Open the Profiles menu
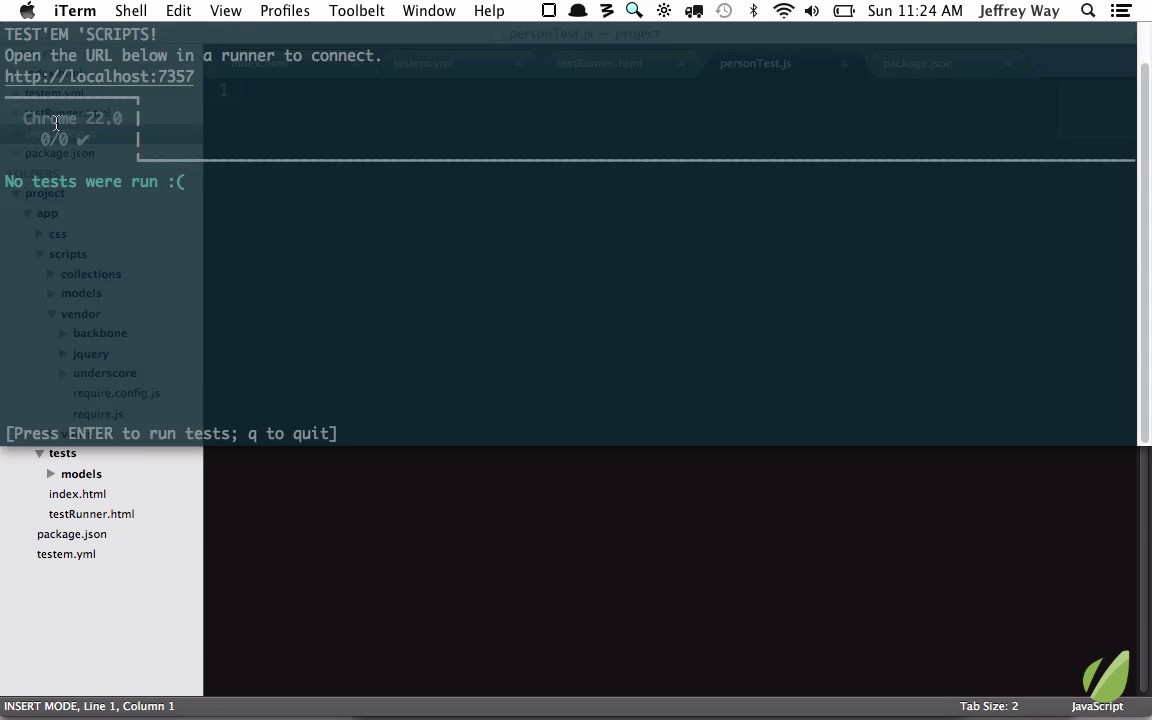1152x720 pixels. pos(285,10)
